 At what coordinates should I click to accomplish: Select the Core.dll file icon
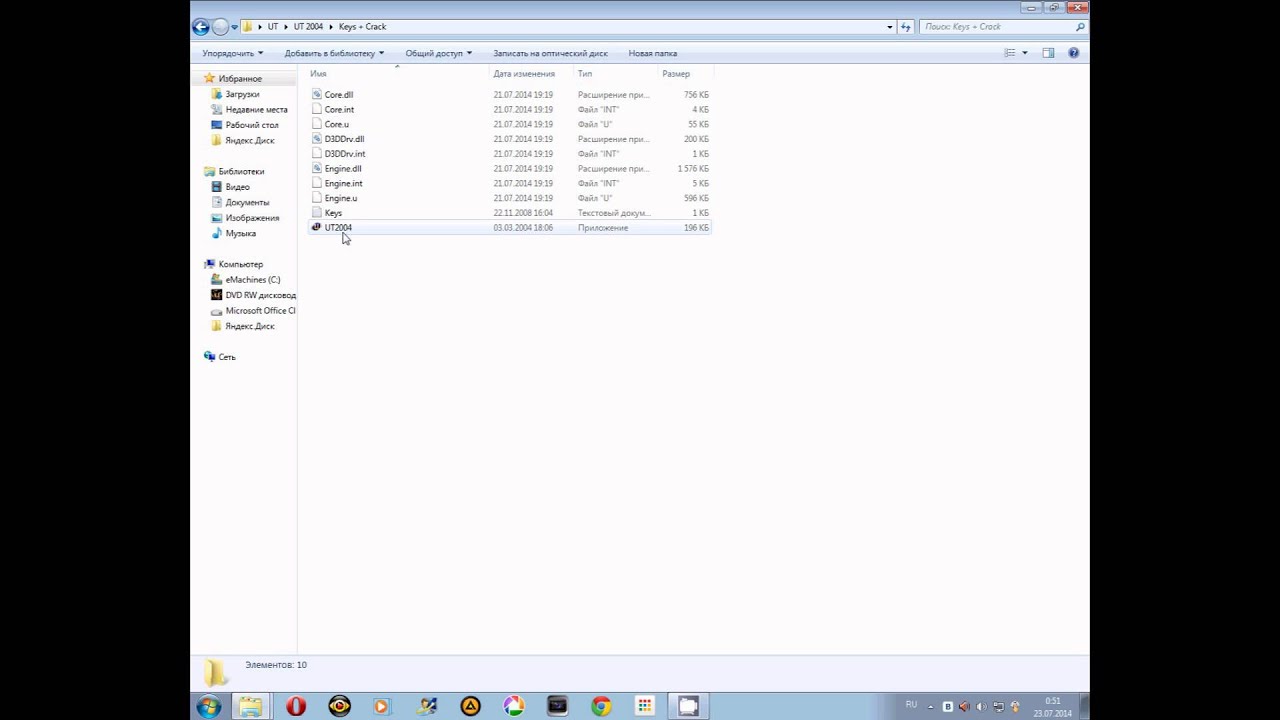[x=317, y=94]
